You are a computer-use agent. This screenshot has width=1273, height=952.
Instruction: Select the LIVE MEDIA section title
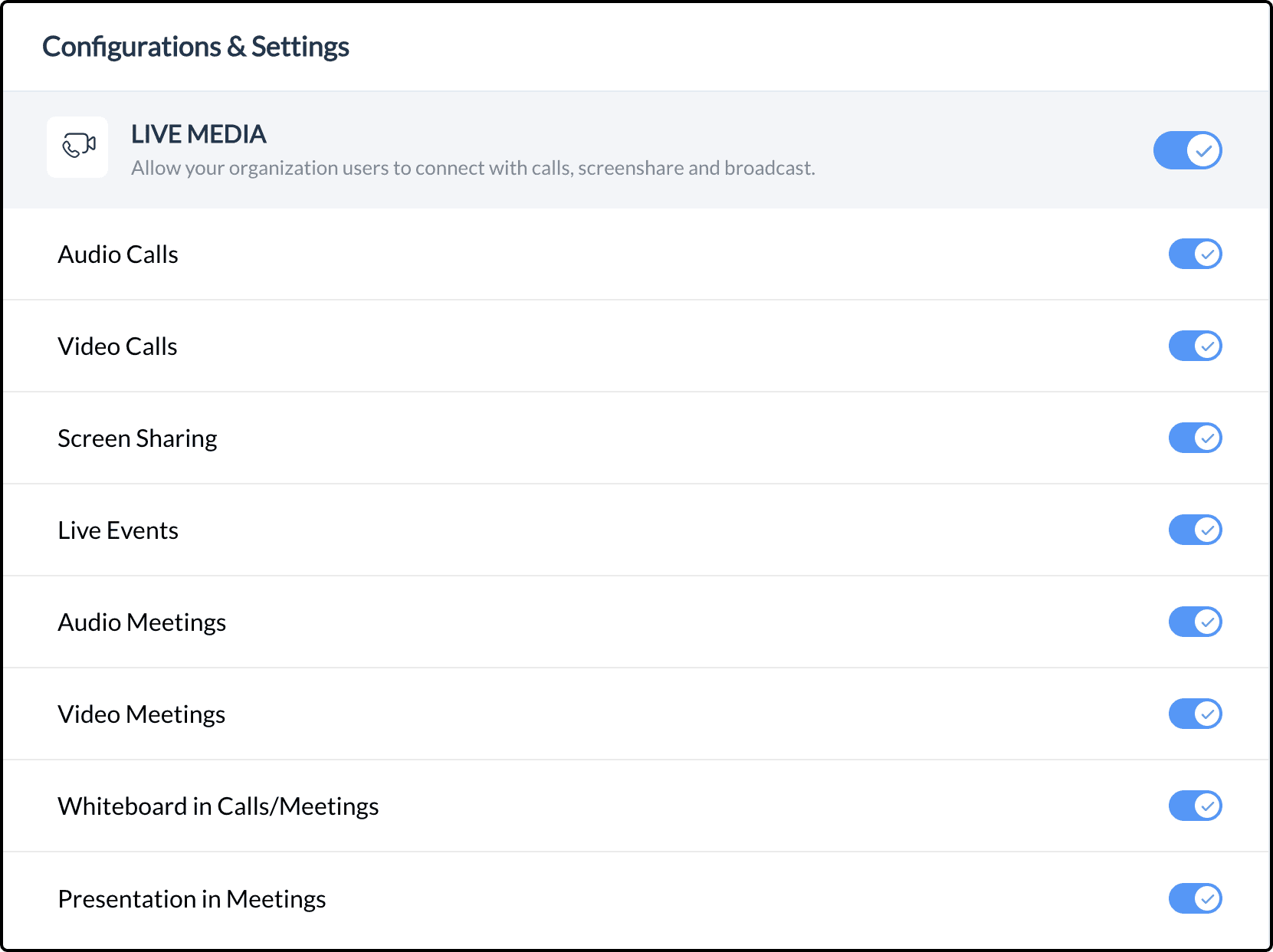198,134
